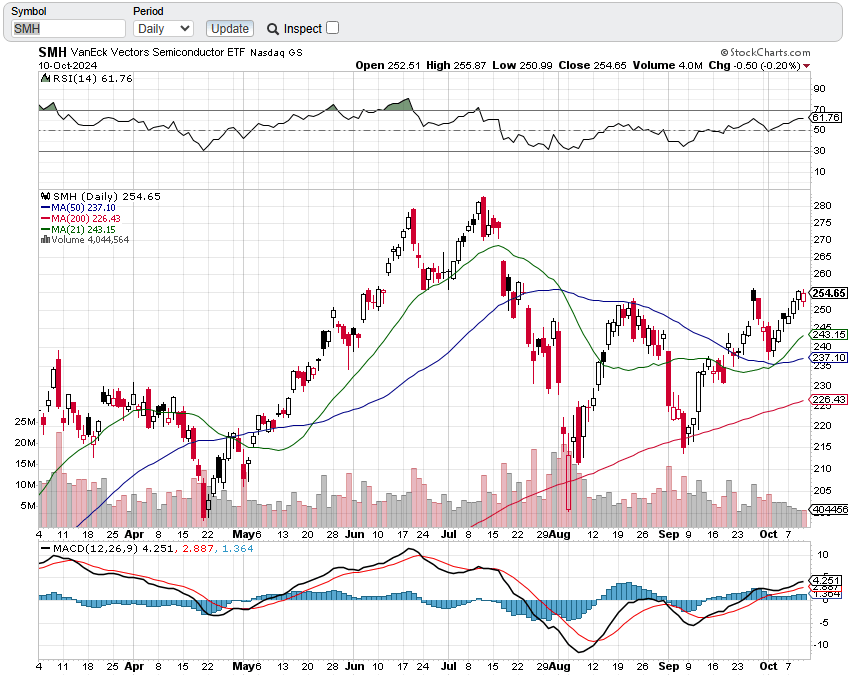The height and width of the screenshot is (677, 848).
Task: Click the Chg -0.50 (-0.20%) header value
Action: pos(754,65)
